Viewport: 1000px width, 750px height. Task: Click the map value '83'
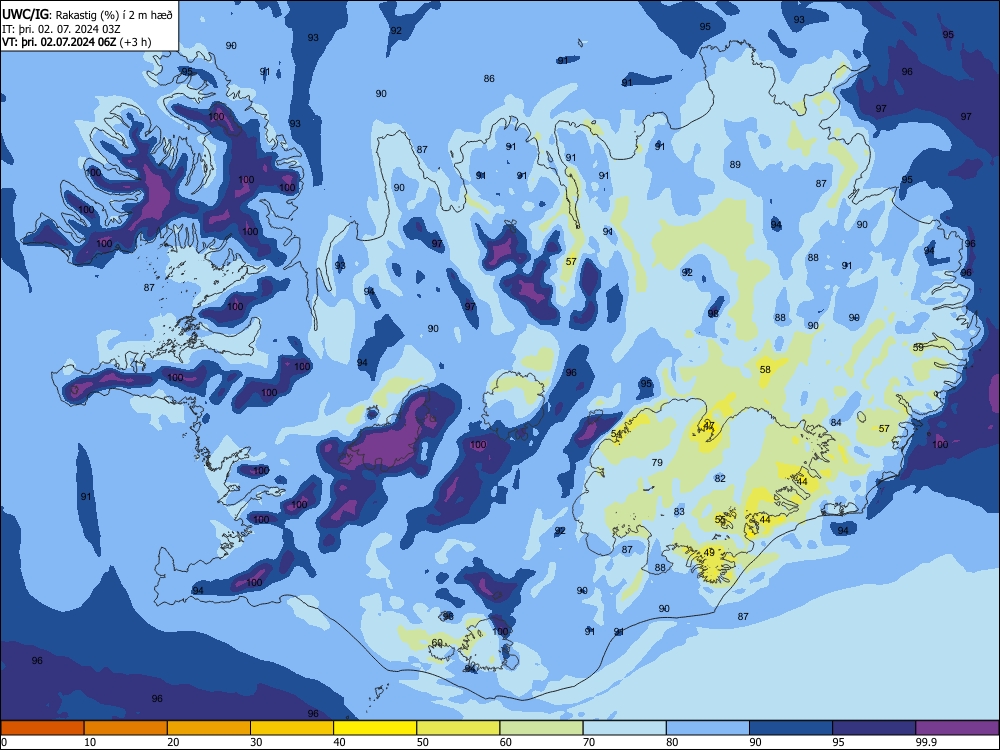[x=679, y=511]
